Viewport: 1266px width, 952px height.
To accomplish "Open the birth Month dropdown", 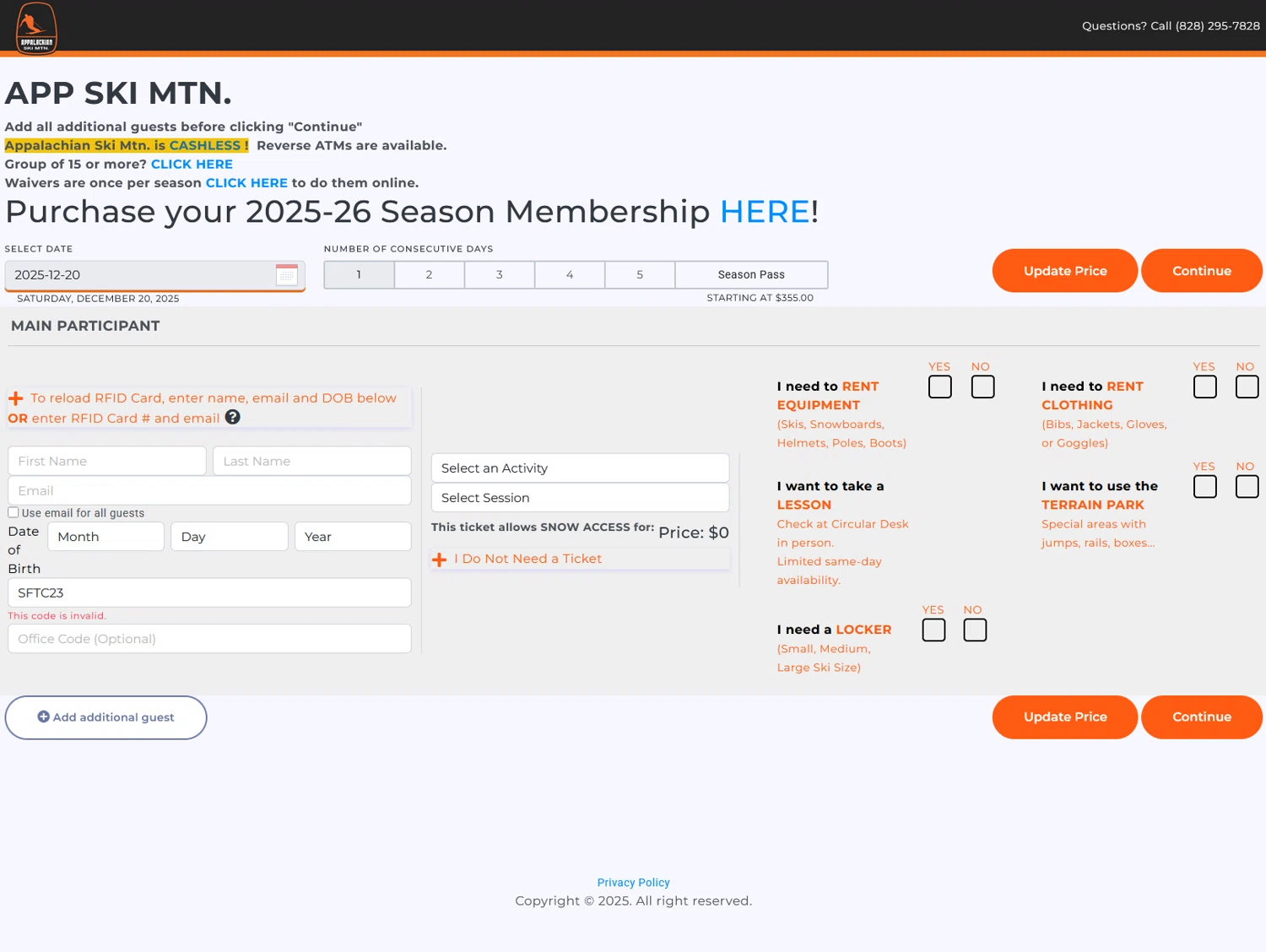I will tap(105, 536).
